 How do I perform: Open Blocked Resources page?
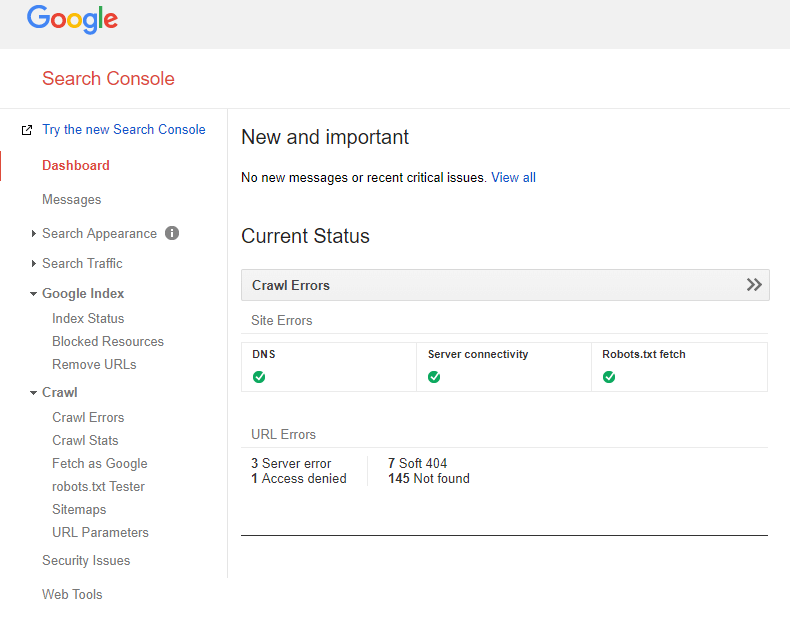(x=108, y=341)
